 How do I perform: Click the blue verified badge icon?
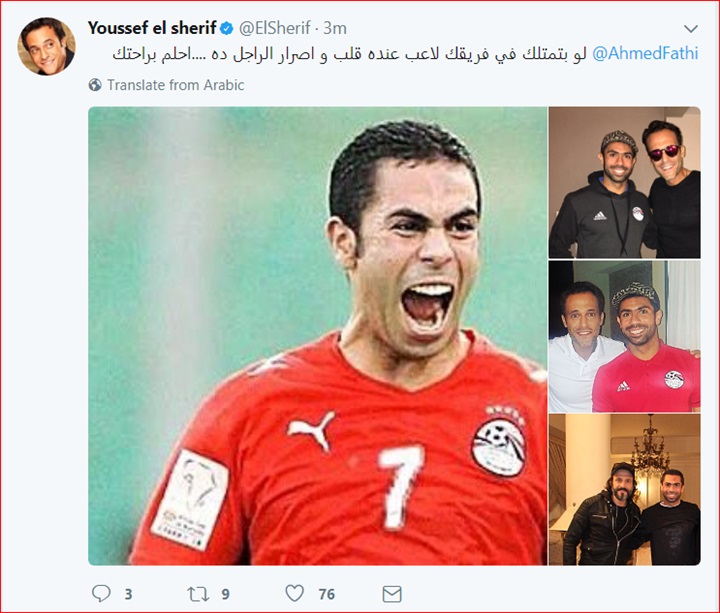[x=226, y=28]
